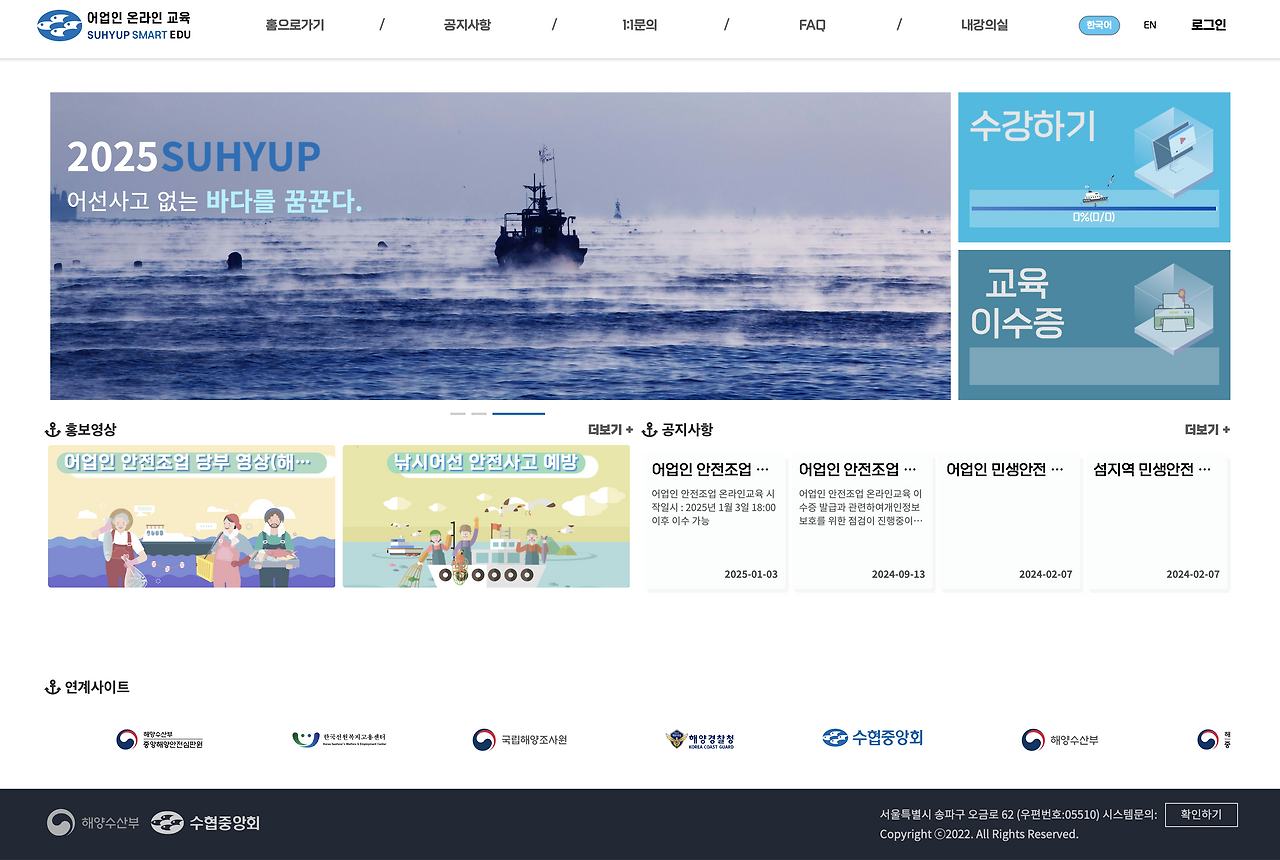Click the 로그인 button

(x=1207, y=24)
